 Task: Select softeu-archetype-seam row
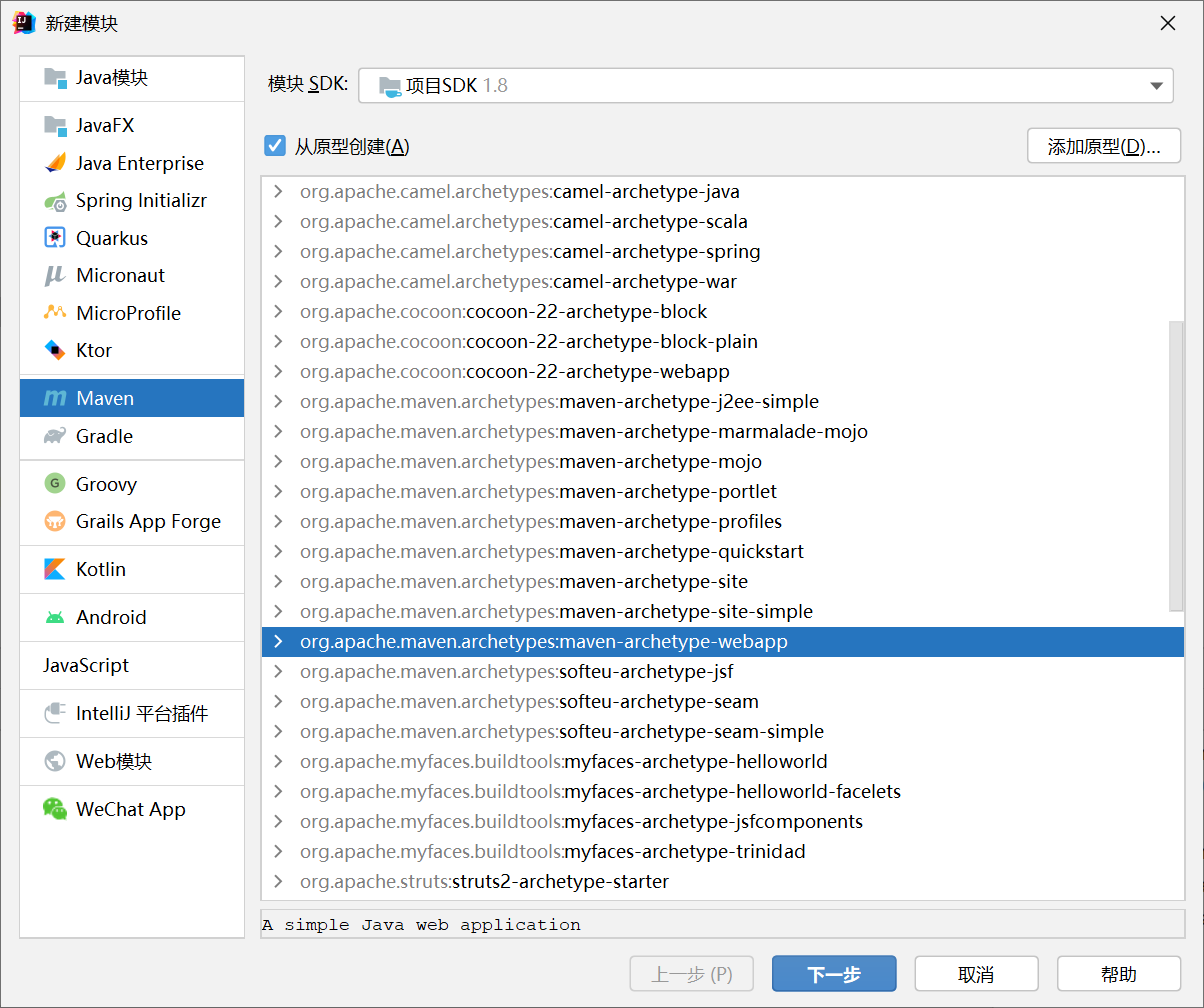(x=723, y=701)
